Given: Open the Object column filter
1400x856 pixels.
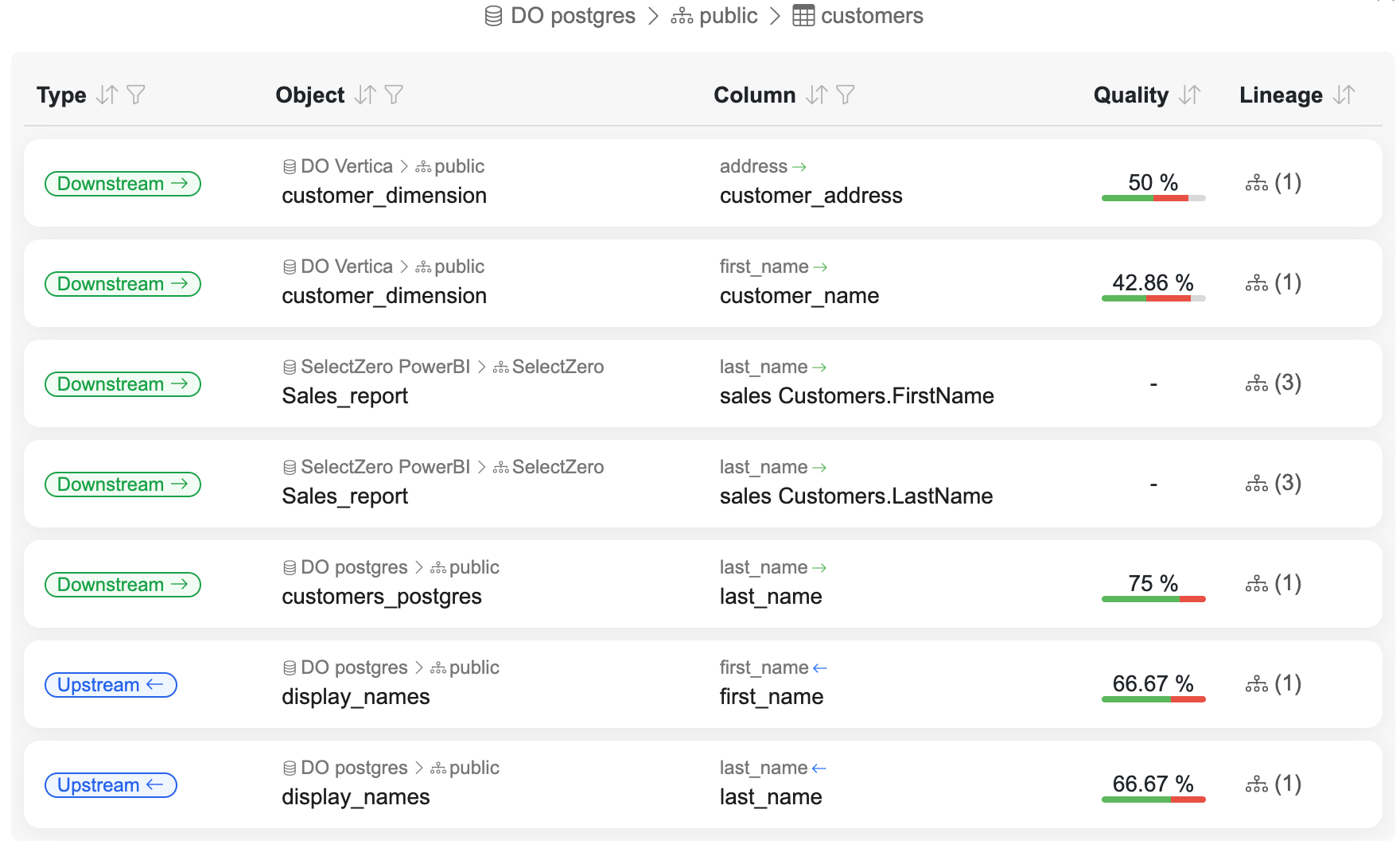Looking at the screenshot, I should 394,95.
